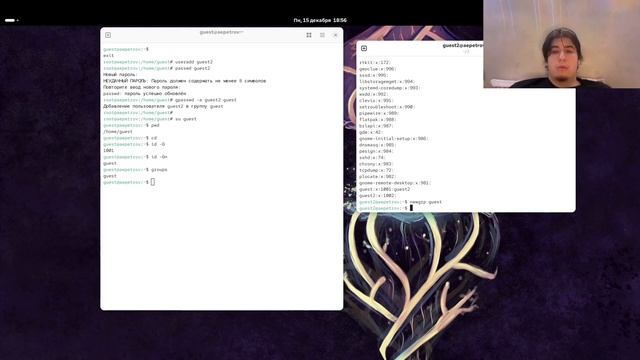The image size is (640, 360).
Task: Click the 'pwd' command line
Action: [131, 125]
